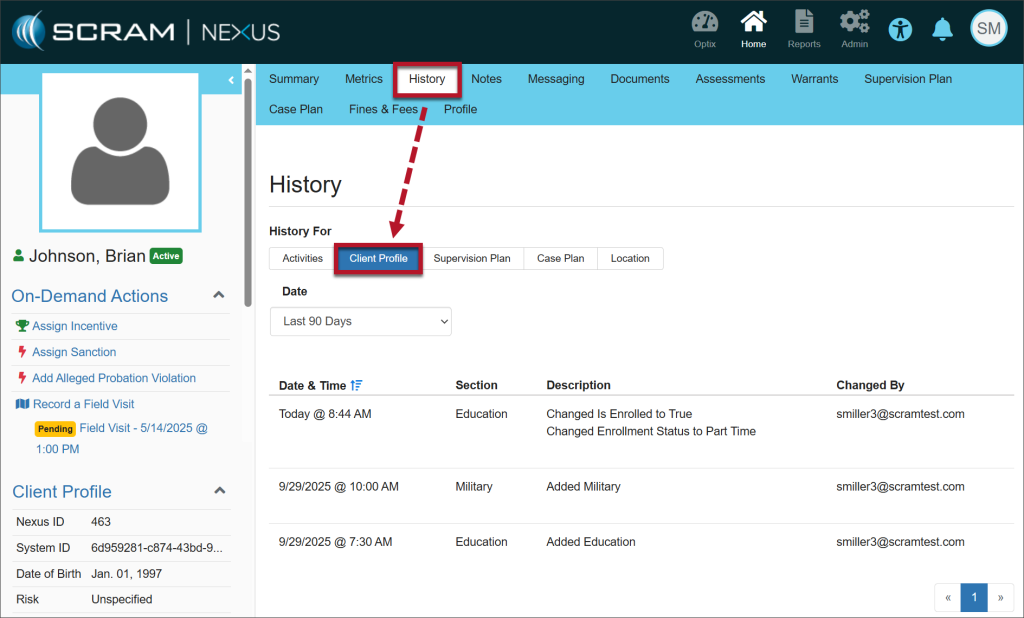Open notifications bell icon
1024x618 pixels.
(942, 29)
